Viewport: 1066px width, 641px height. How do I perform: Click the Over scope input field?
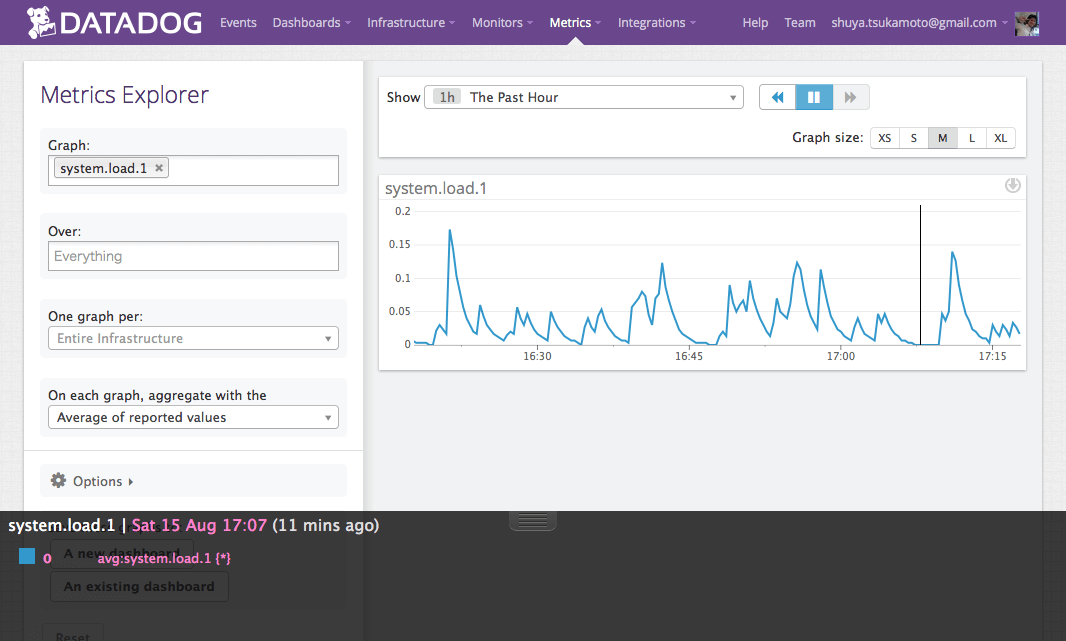(x=193, y=256)
